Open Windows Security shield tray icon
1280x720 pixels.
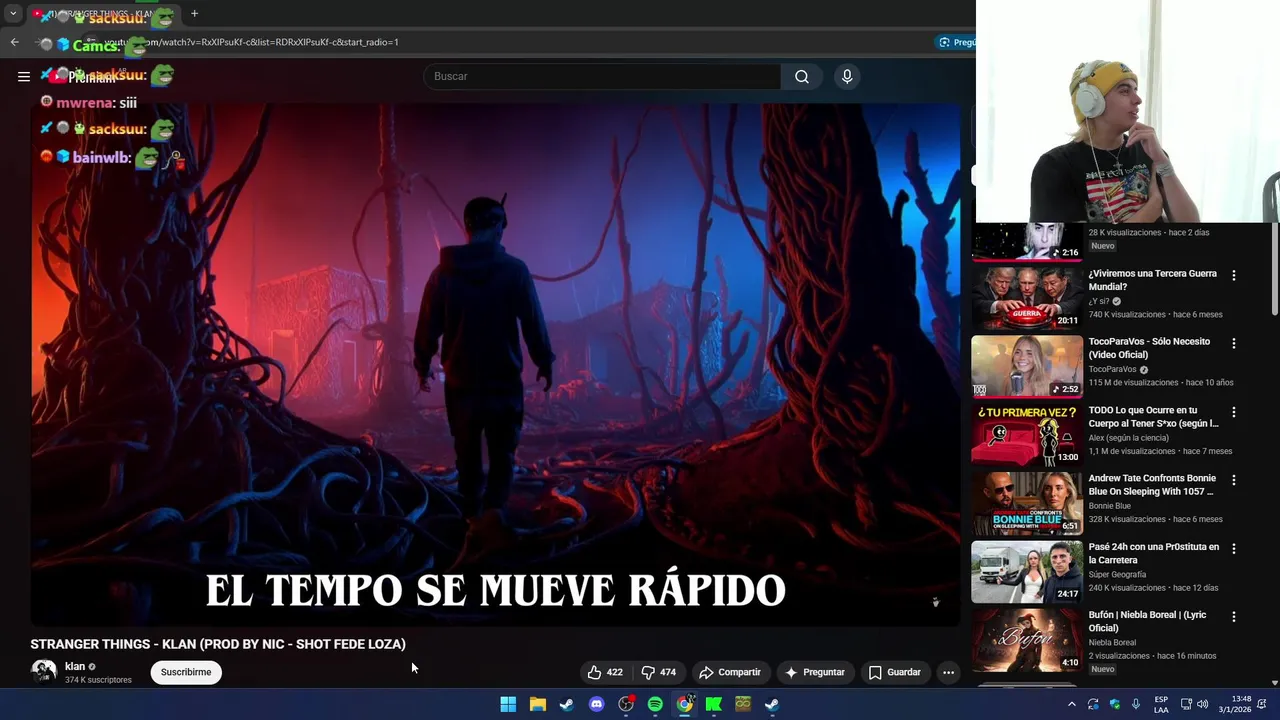coord(1115,704)
